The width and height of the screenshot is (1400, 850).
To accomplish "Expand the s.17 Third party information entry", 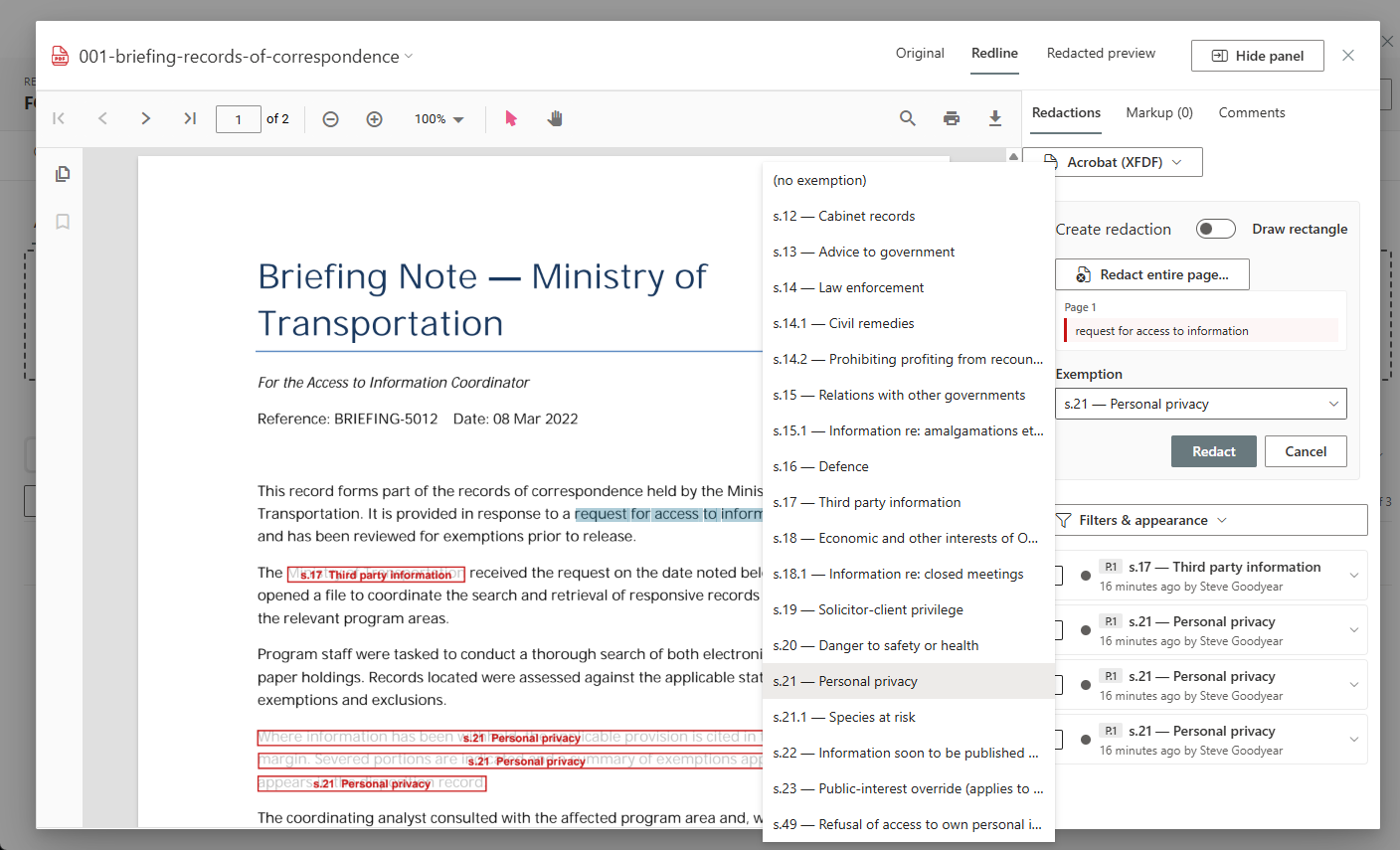I will [1353, 576].
